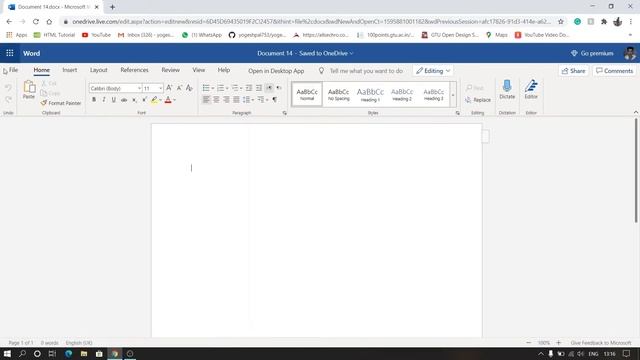Image resolution: width=640 pixels, height=360 pixels.
Task: Click the Redo arrow icon
Action: 8,99
